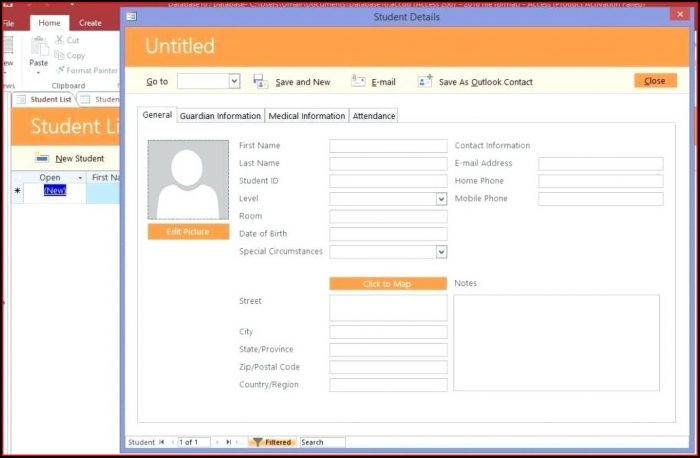The width and height of the screenshot is (700, 458).
Task: Click New Student in Student List
Action: point(79,158)
